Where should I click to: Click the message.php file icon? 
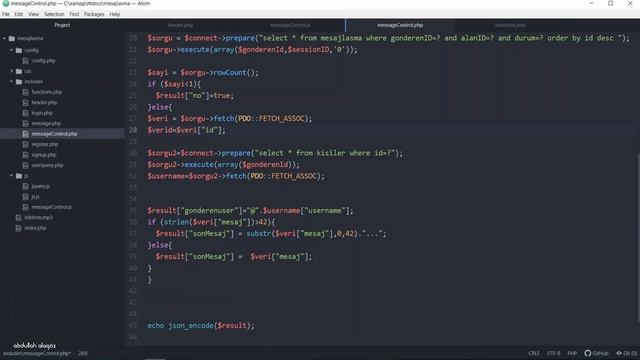(25, 124)
